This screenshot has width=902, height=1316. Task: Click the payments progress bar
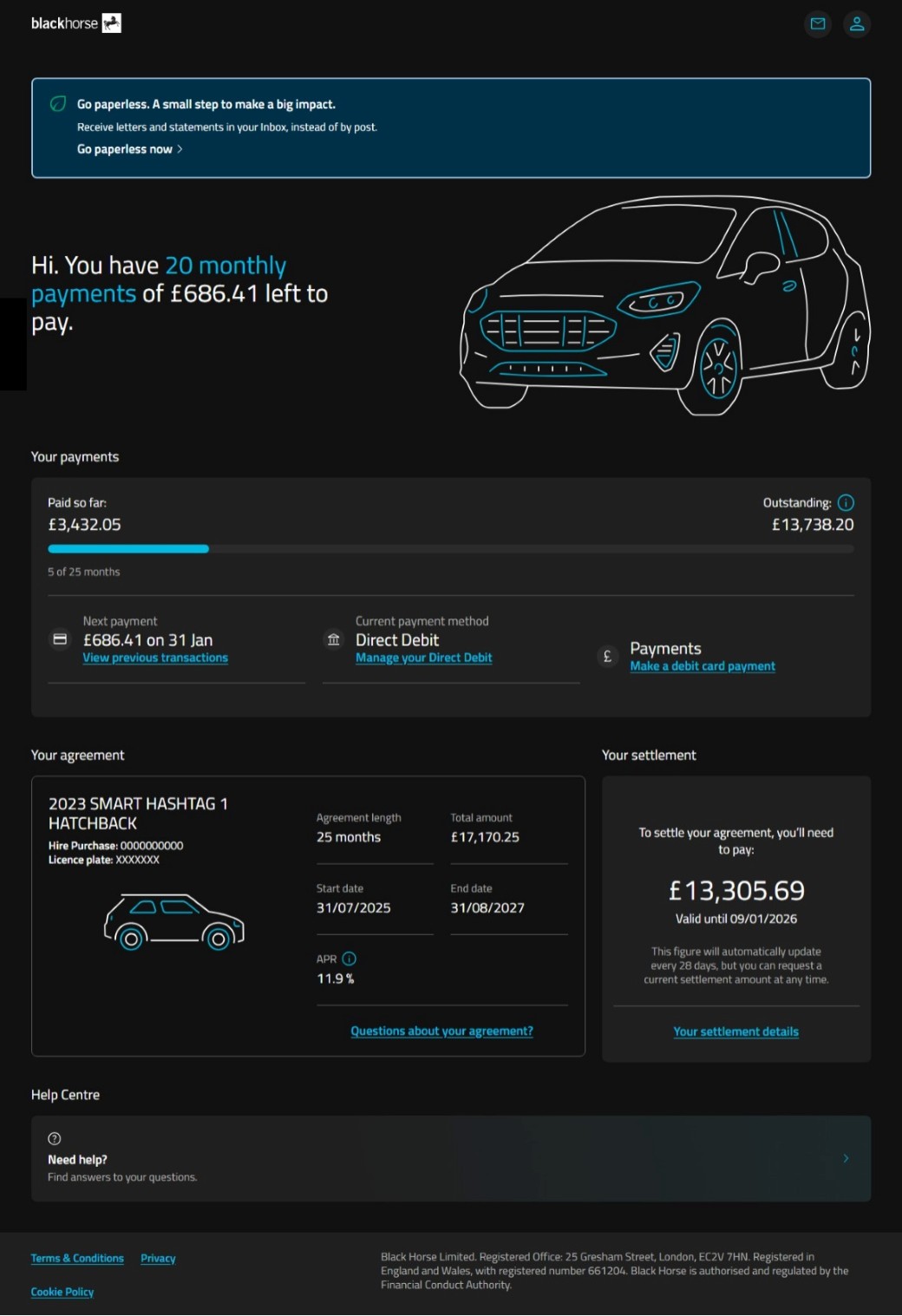[x=450, y=549]
